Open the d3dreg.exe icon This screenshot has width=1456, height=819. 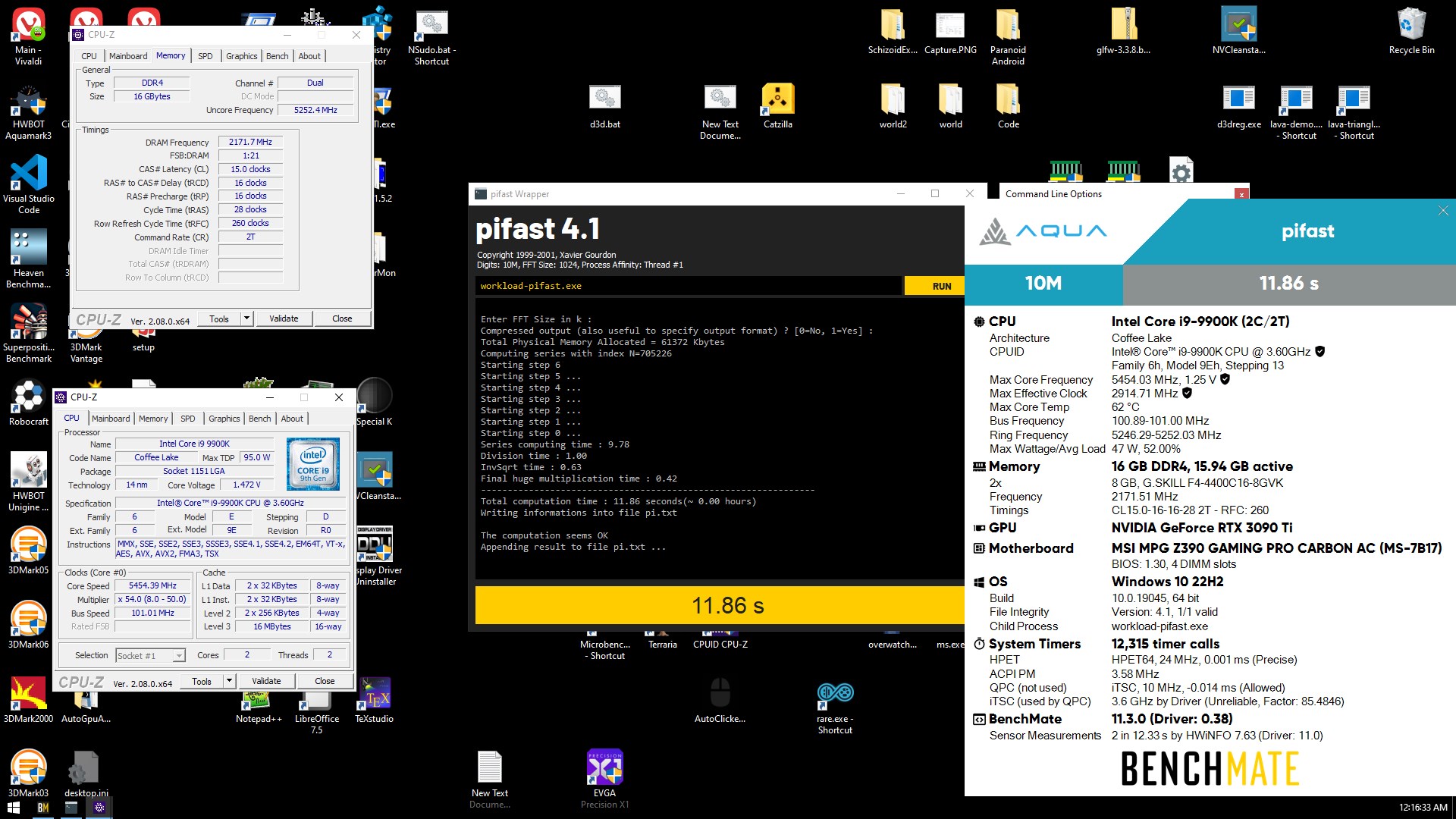coord(1238,106)
